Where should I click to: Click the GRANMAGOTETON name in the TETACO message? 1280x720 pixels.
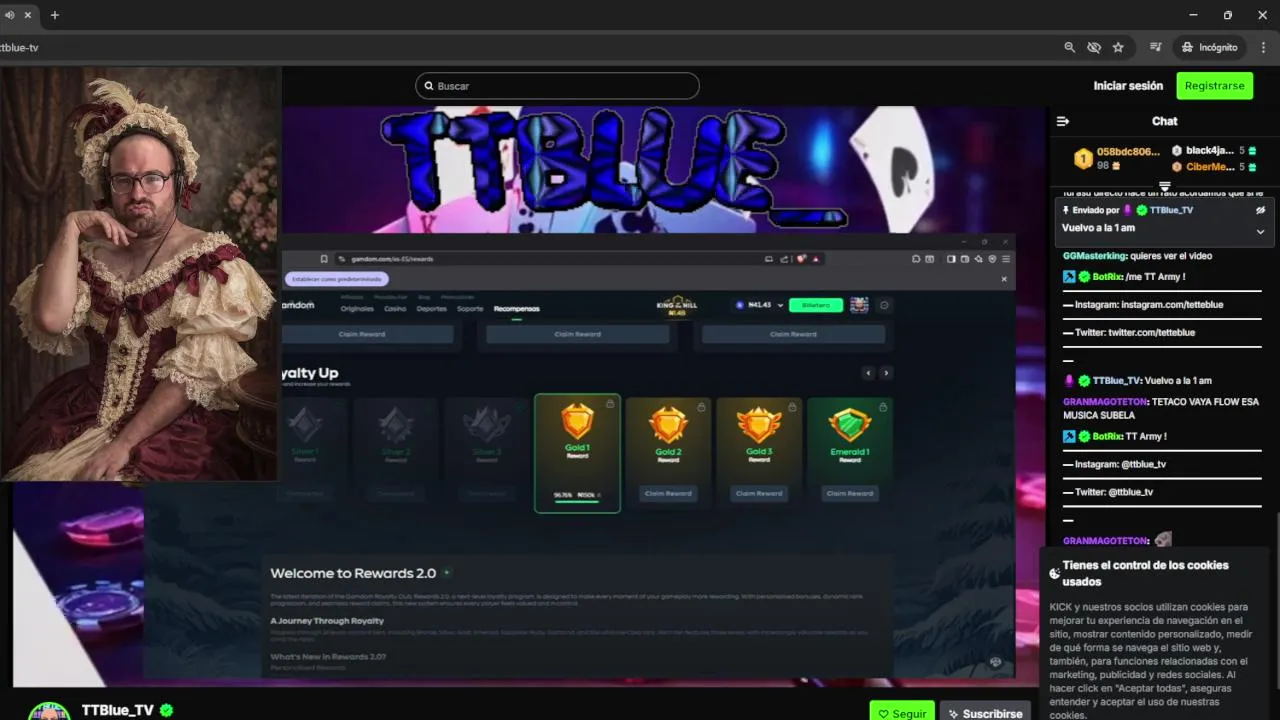point(1105,402)
